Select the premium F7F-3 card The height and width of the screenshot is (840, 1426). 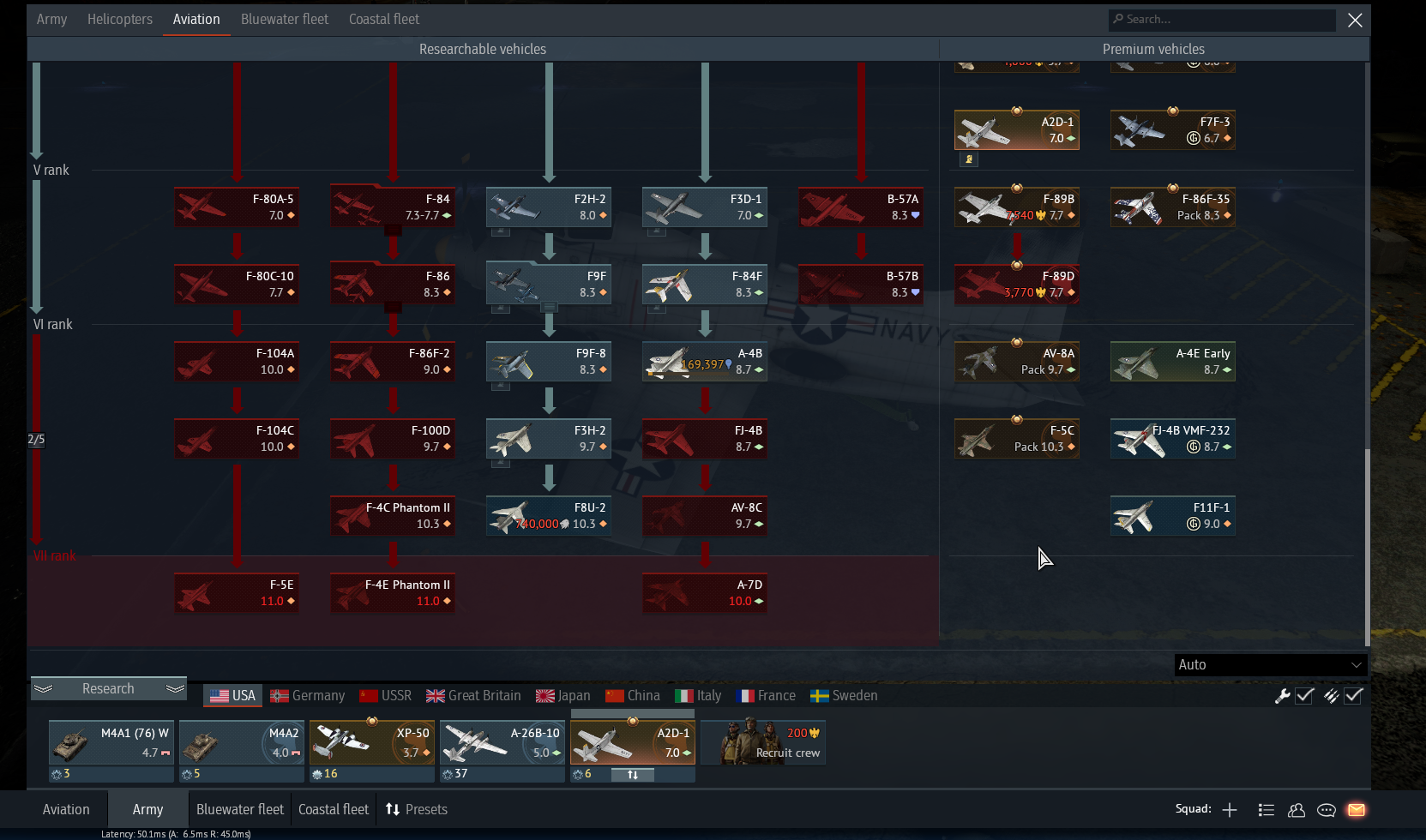(x=1173, y=130)
